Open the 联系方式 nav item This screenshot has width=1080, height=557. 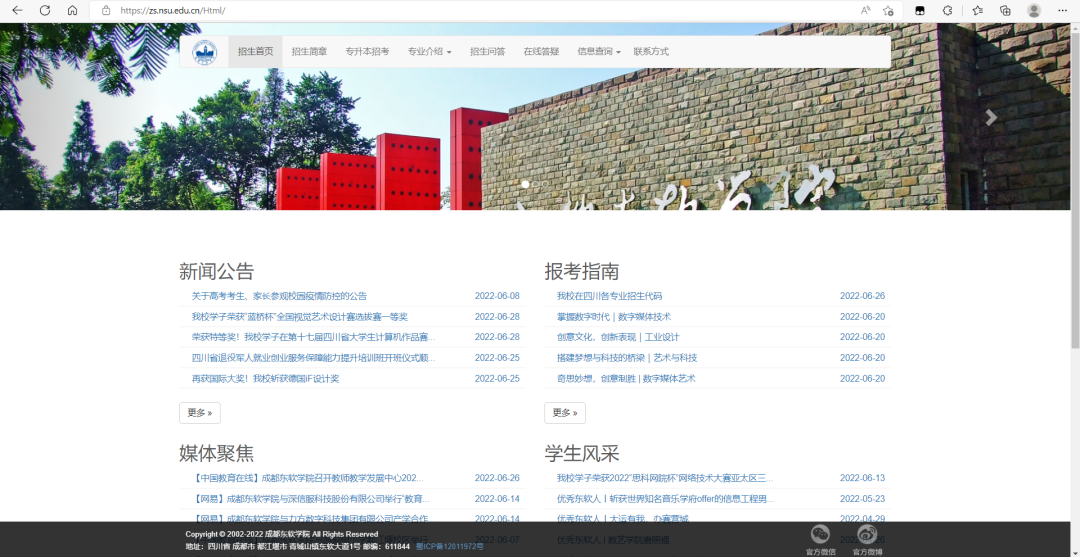coord(651,52)
